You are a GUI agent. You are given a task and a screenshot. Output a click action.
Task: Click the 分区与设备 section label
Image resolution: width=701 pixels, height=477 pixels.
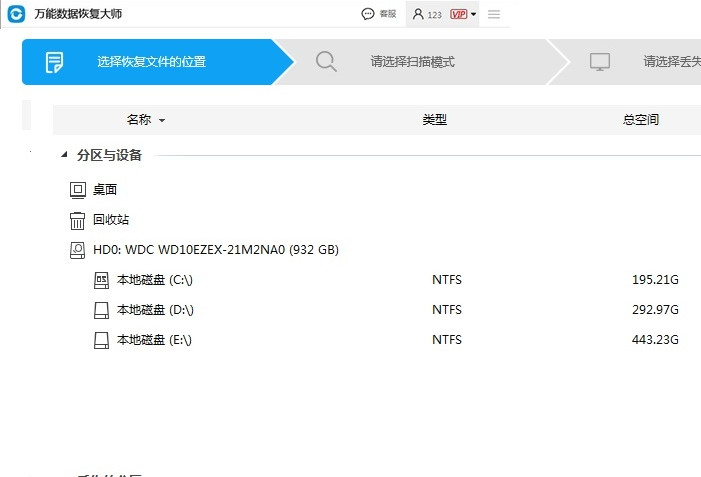pos(110,155)
